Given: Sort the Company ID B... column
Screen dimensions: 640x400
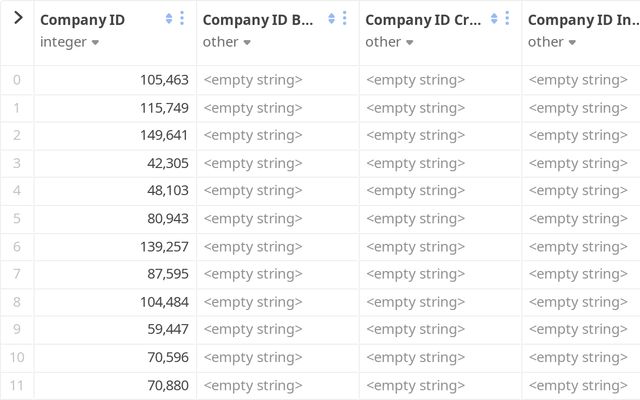Looking at the screenshot, I should (332, 19).
